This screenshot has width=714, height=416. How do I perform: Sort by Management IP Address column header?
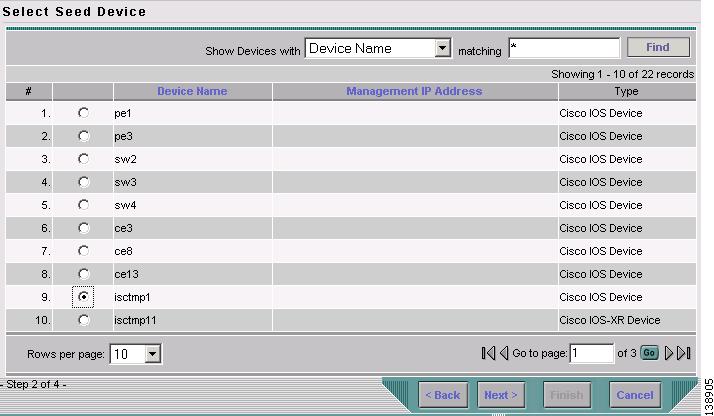tap(414, 91)
